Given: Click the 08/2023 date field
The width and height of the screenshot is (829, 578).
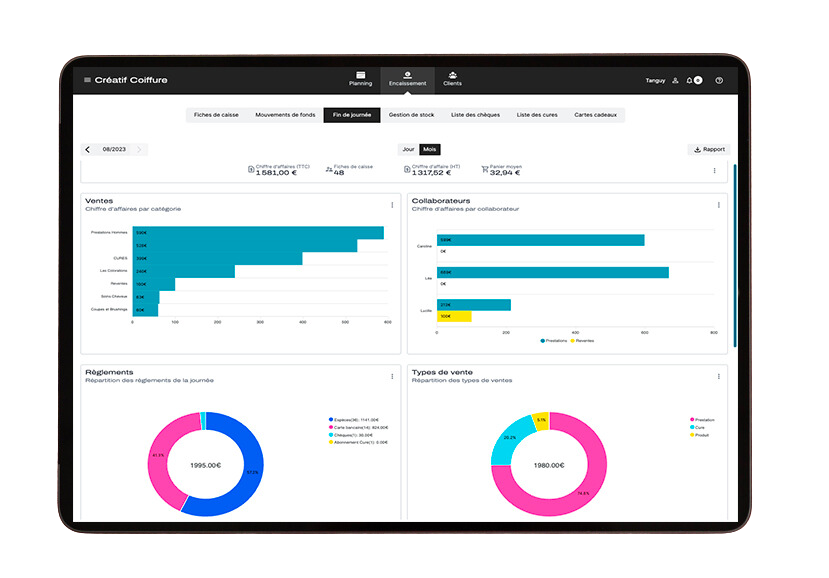Looking at the screenshot, I should (114, 150).
